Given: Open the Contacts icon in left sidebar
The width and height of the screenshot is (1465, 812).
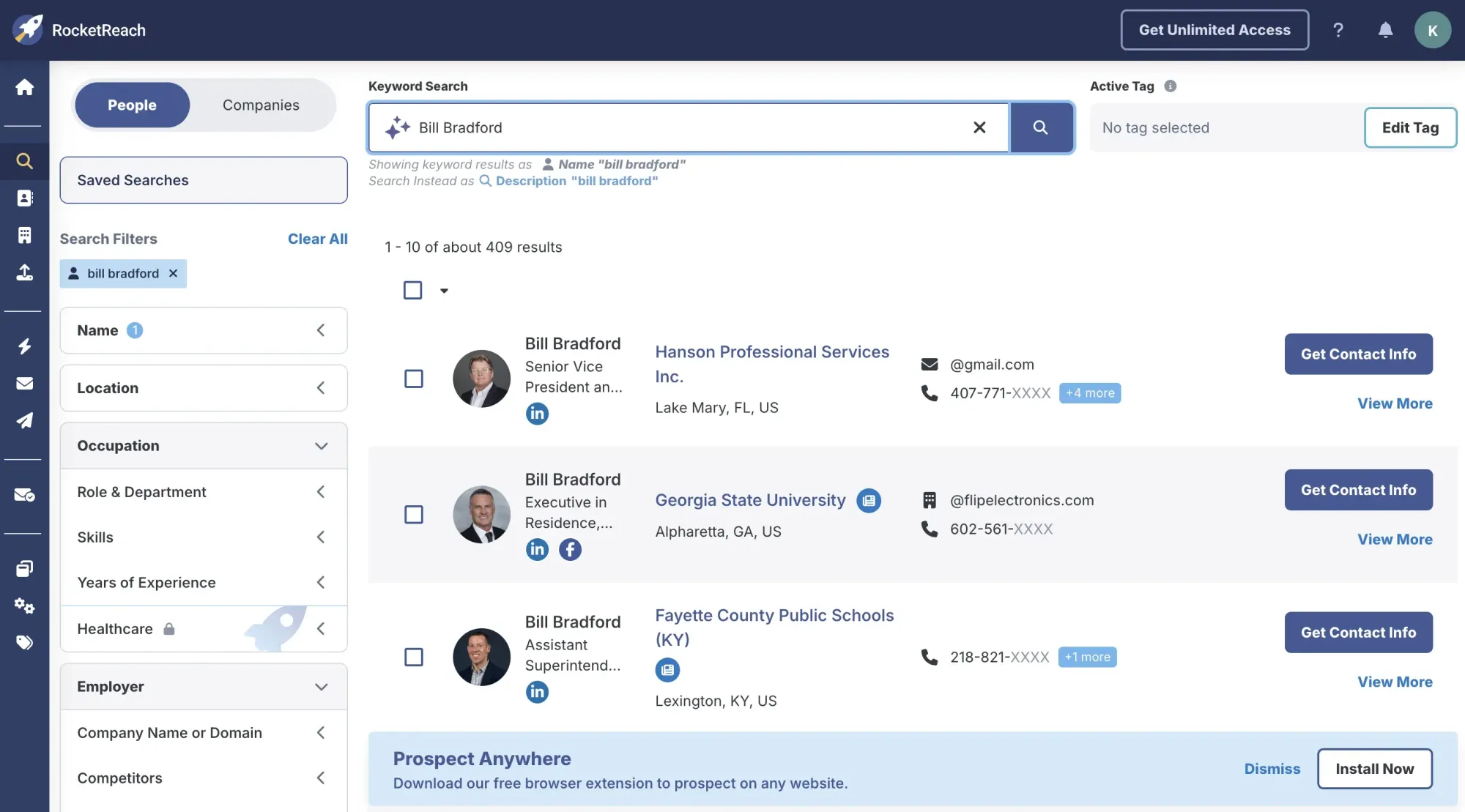Looking at the screenshot, I should point(24,198).
